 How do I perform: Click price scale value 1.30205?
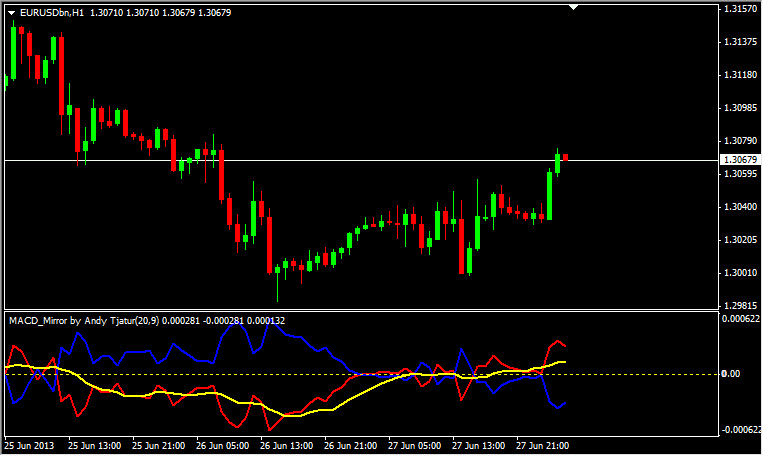click(740, 239)
